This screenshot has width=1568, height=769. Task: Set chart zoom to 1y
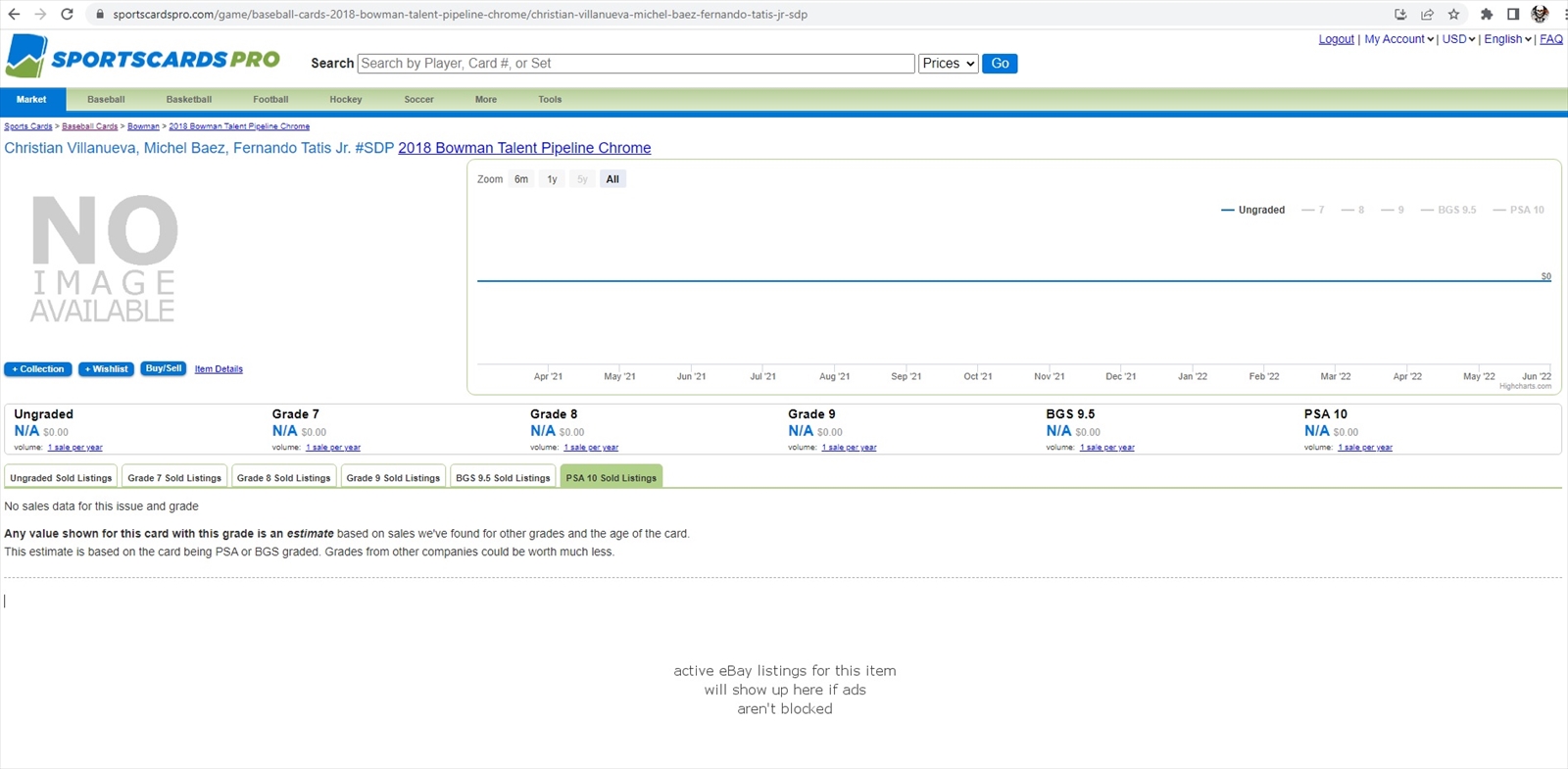[x=552, y=179]
